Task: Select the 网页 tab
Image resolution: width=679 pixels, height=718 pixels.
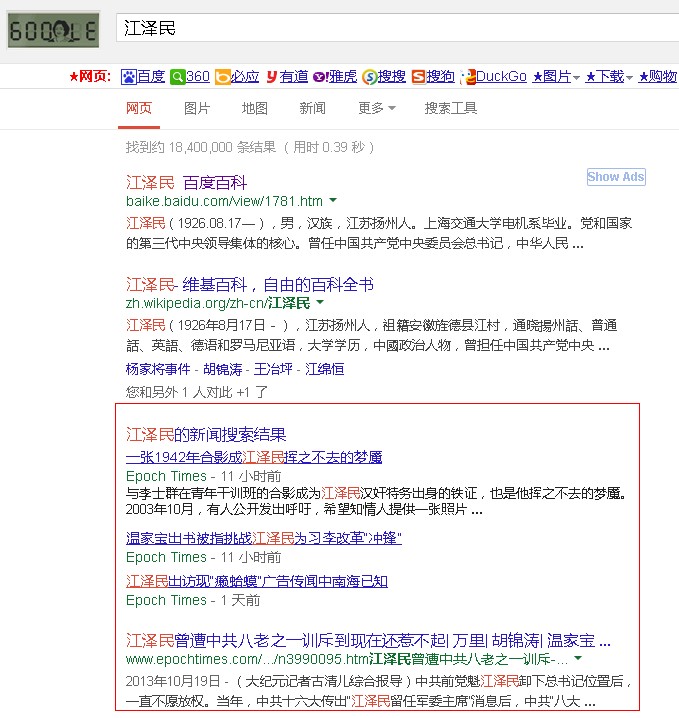Action: tap(139, 109)
